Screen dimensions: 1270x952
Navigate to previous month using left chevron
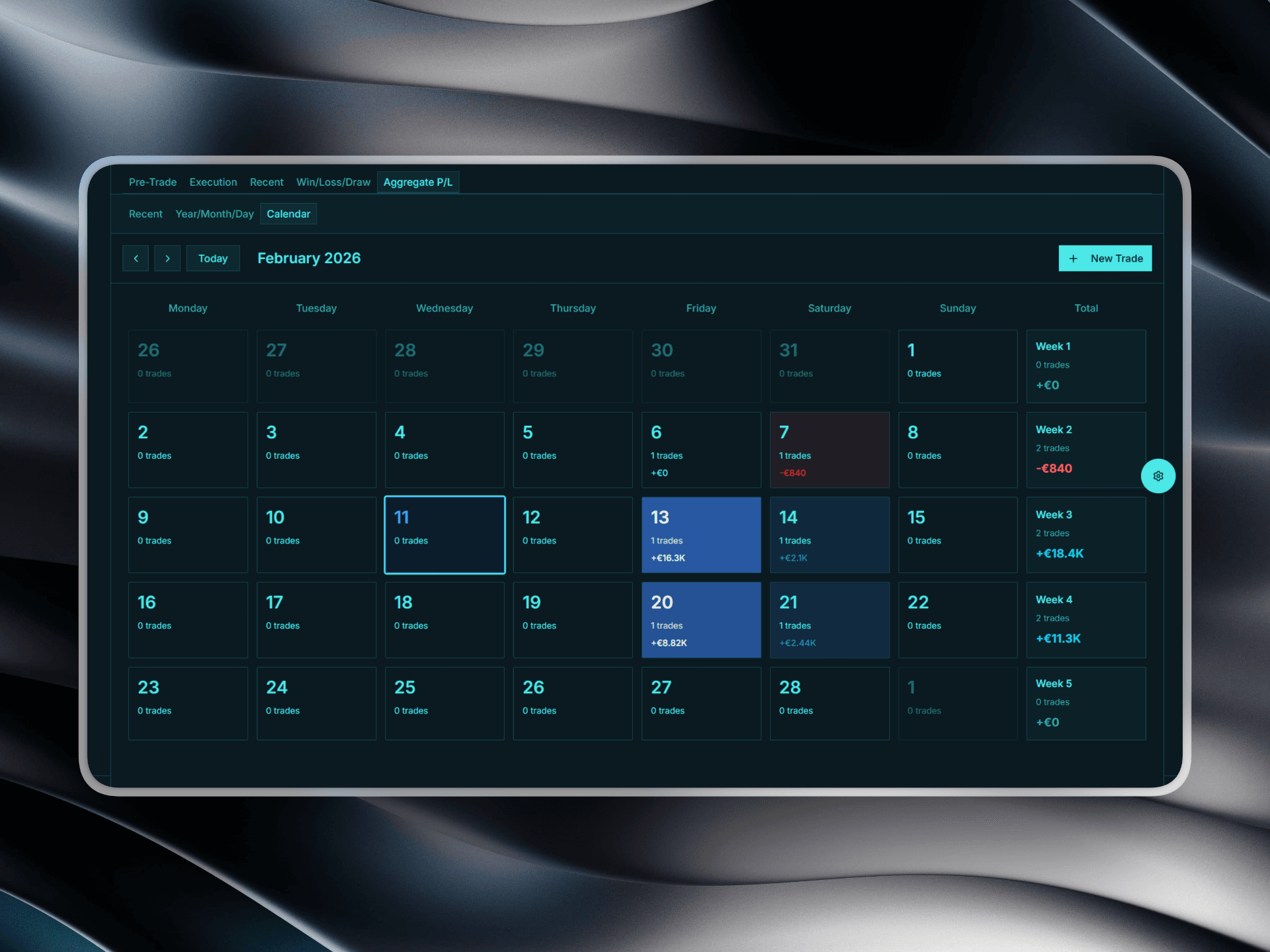(x=136, y=258)
